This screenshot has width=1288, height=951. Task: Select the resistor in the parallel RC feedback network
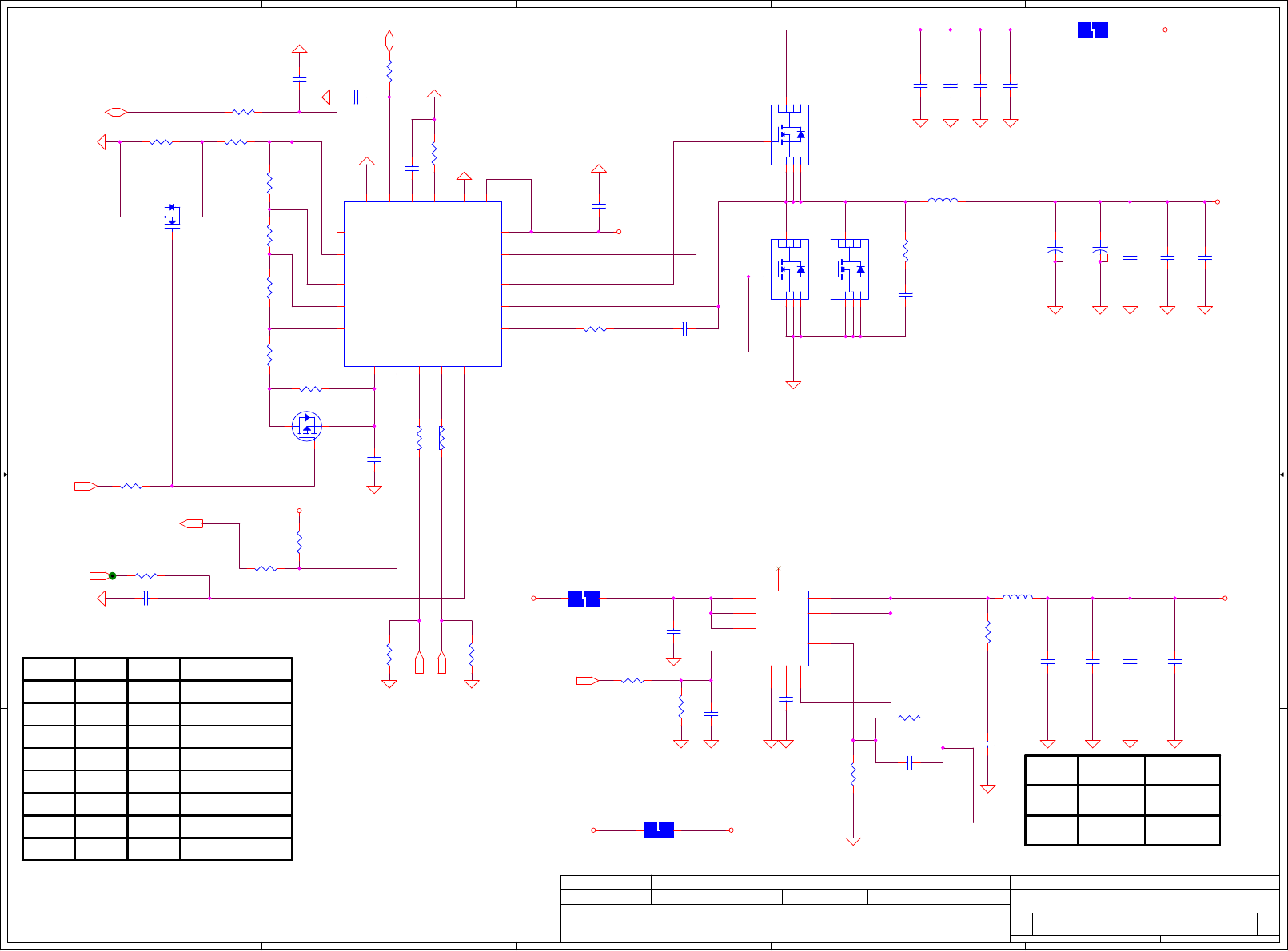910,718
